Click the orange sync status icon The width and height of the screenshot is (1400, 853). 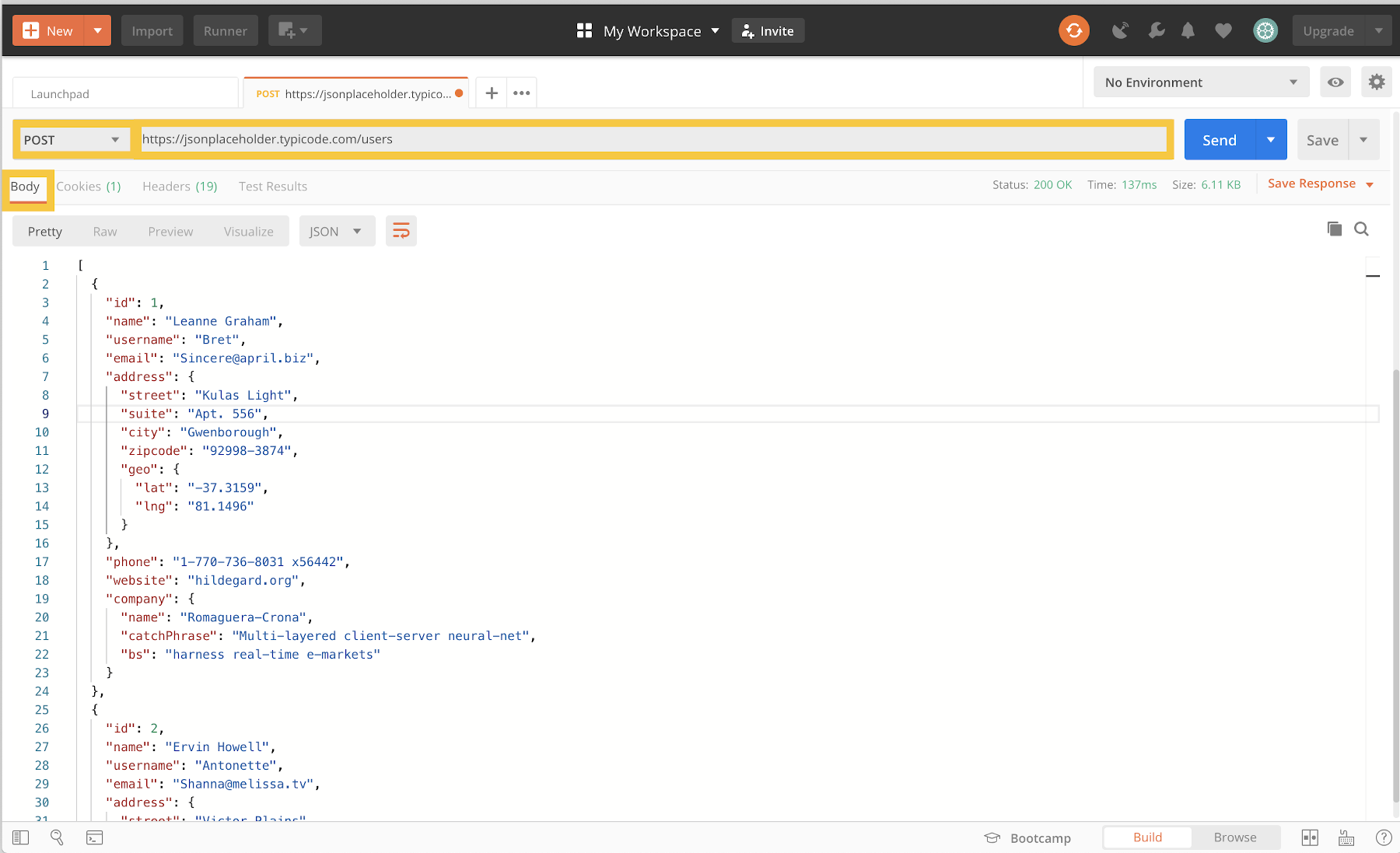tap(1074, 30)
